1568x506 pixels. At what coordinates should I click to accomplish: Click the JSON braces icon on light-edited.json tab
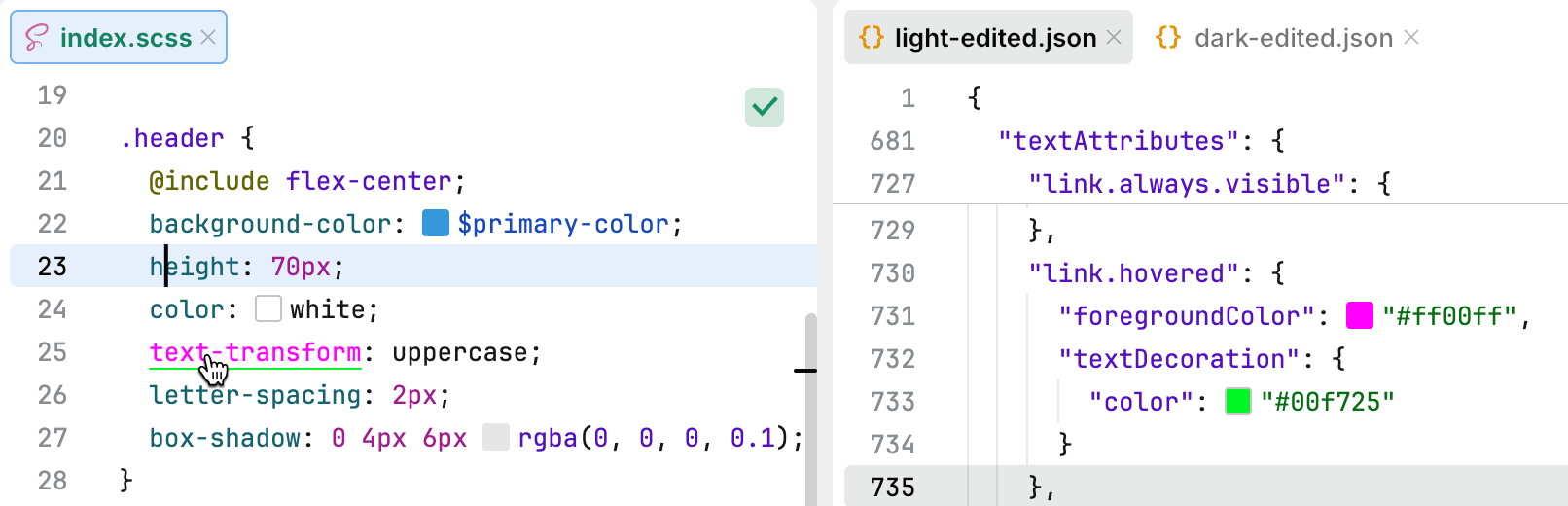pos(872,38)
